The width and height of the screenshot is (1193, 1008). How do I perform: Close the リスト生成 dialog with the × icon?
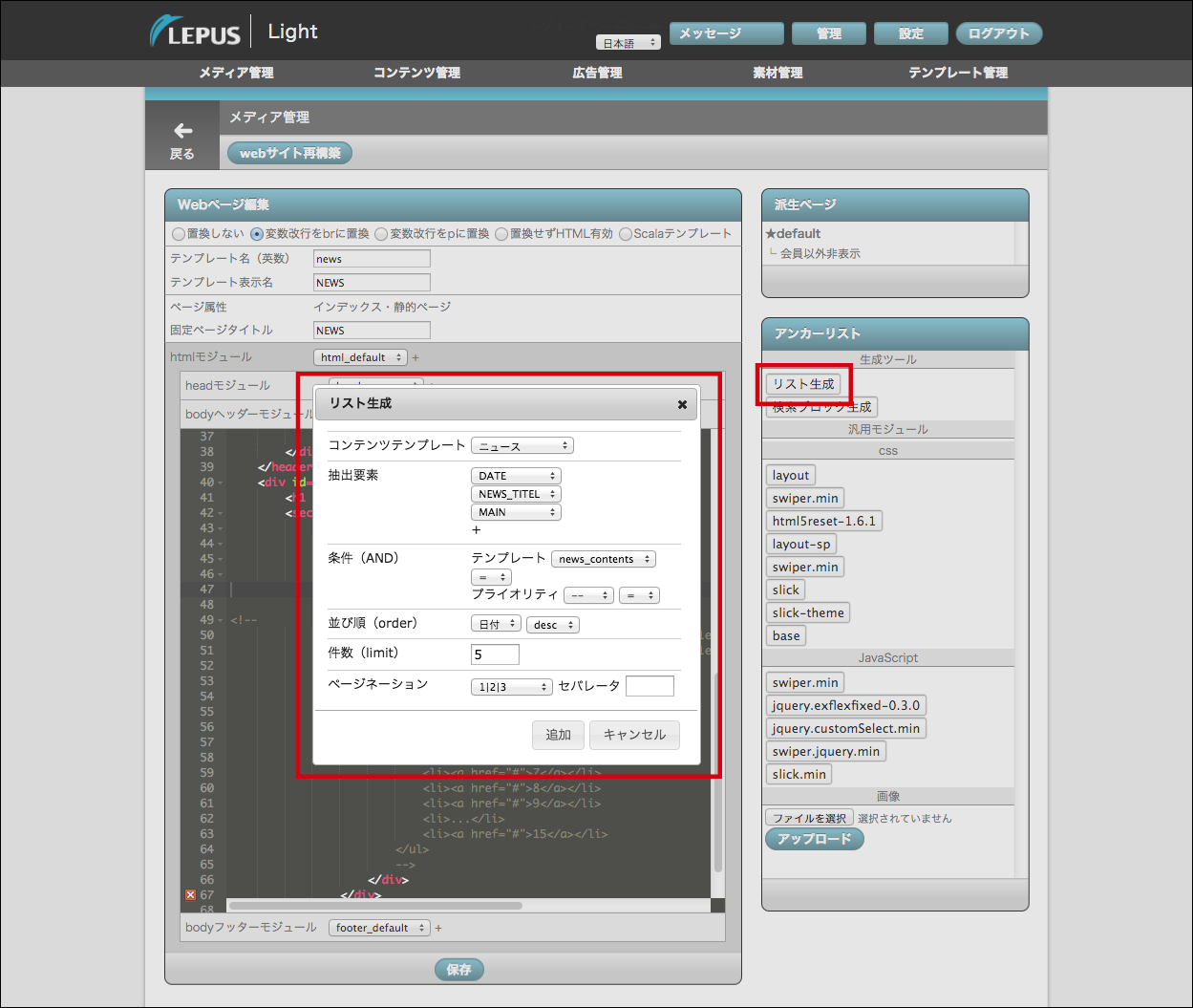(x=682, y=404)
